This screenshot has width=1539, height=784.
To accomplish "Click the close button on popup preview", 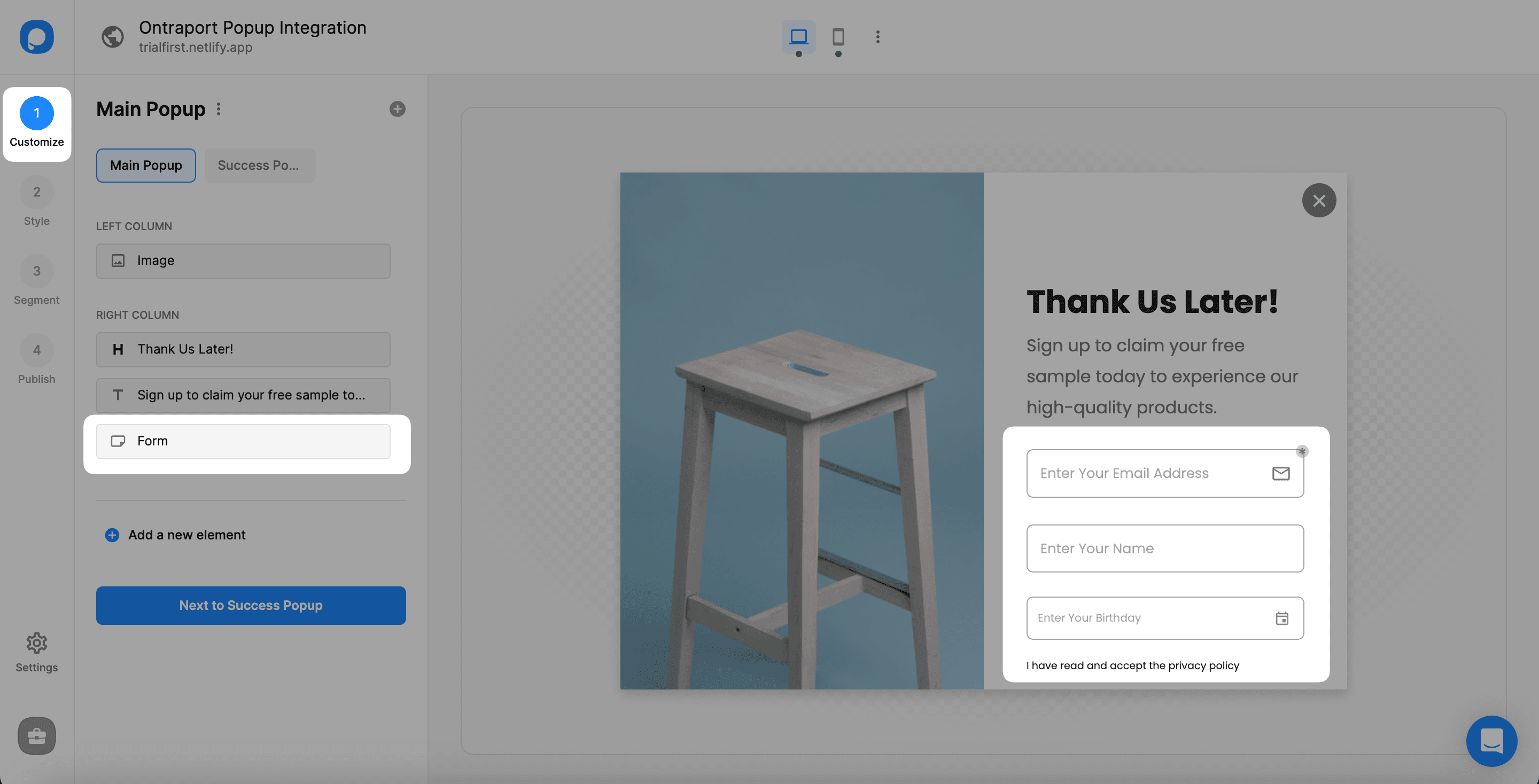I will coord(1318,200).
